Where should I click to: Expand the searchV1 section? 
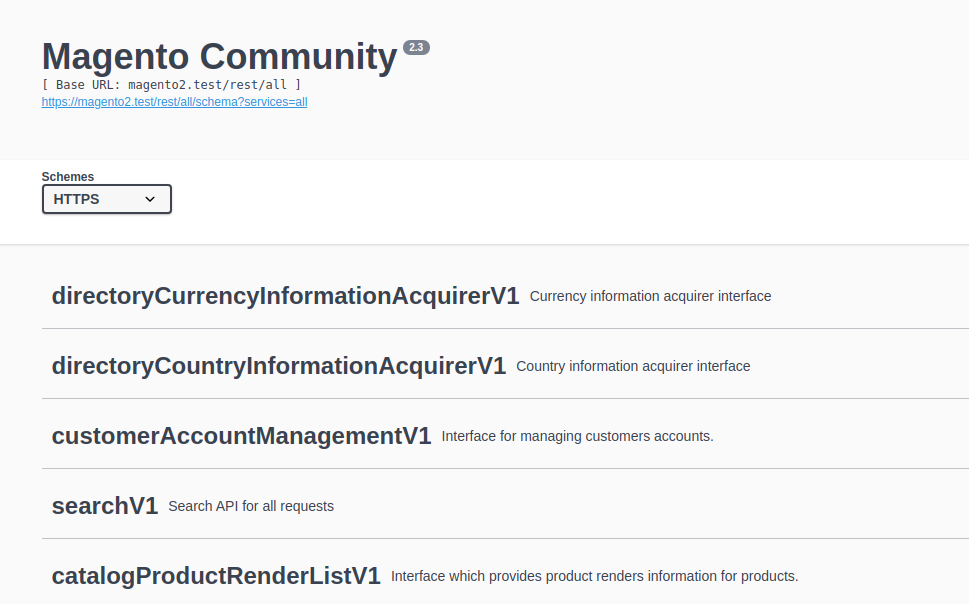pyautogui.click(x=105, y=506)
